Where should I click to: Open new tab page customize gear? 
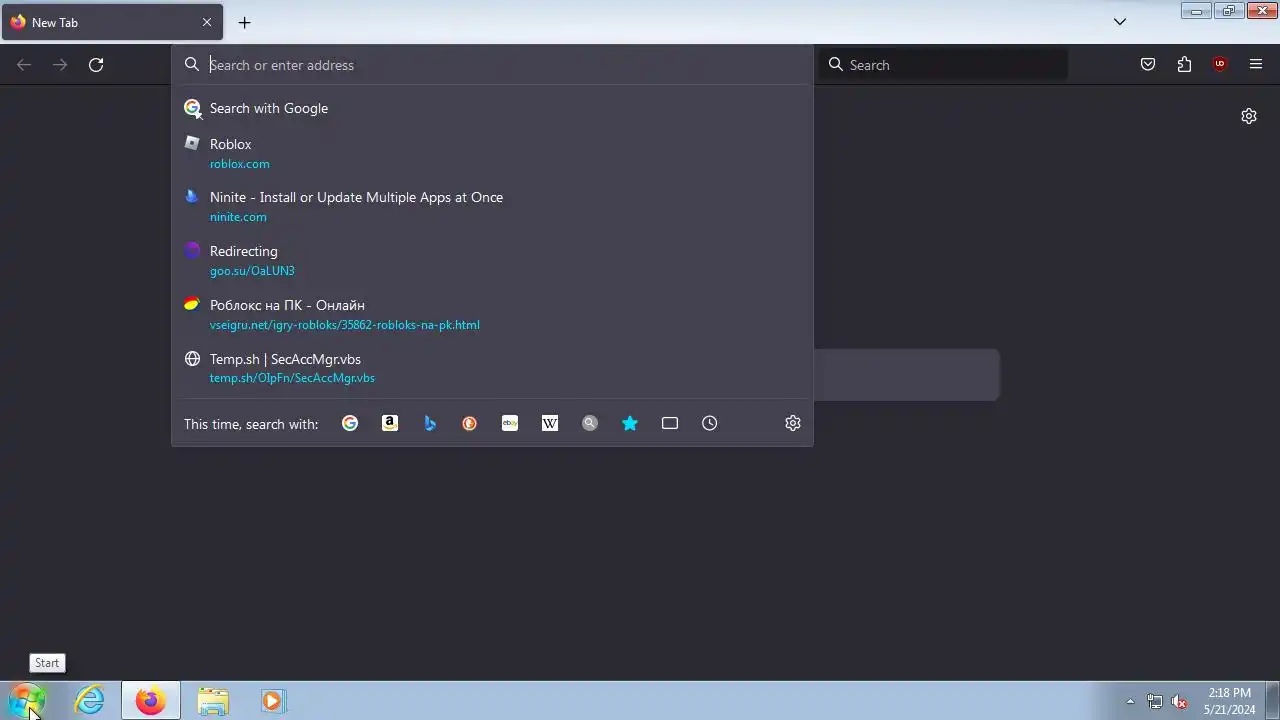click(x=1249, y=116)
